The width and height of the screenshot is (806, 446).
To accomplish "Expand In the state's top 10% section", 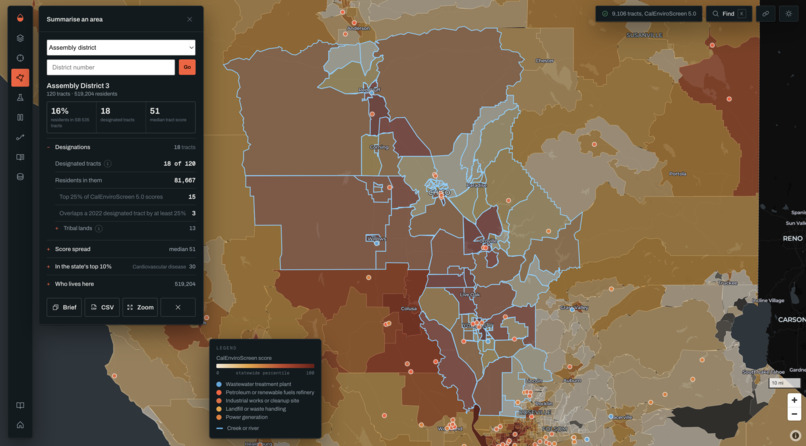I will tap(121, 267).
